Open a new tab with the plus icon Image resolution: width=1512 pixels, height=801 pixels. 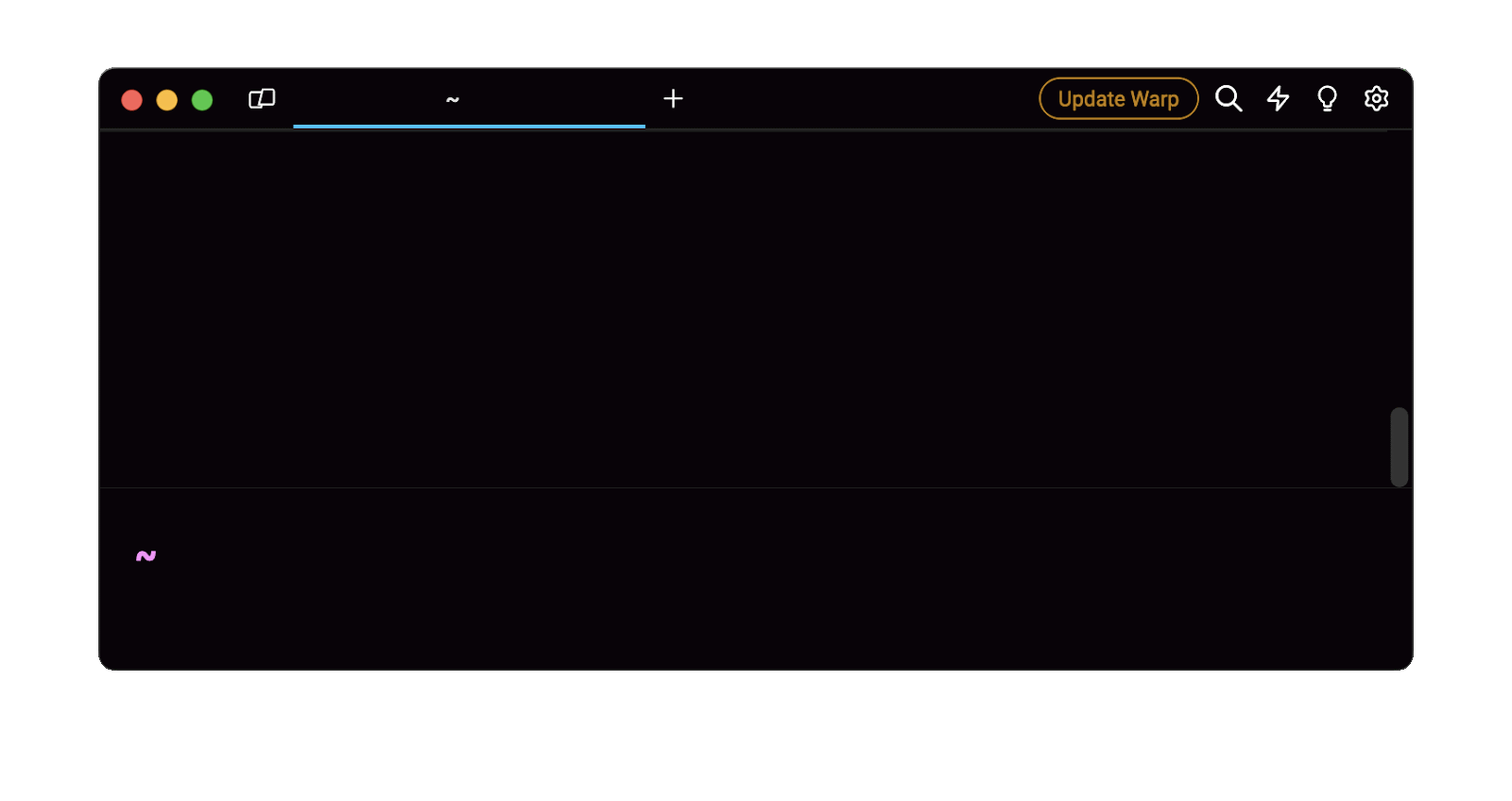[673, 99]
